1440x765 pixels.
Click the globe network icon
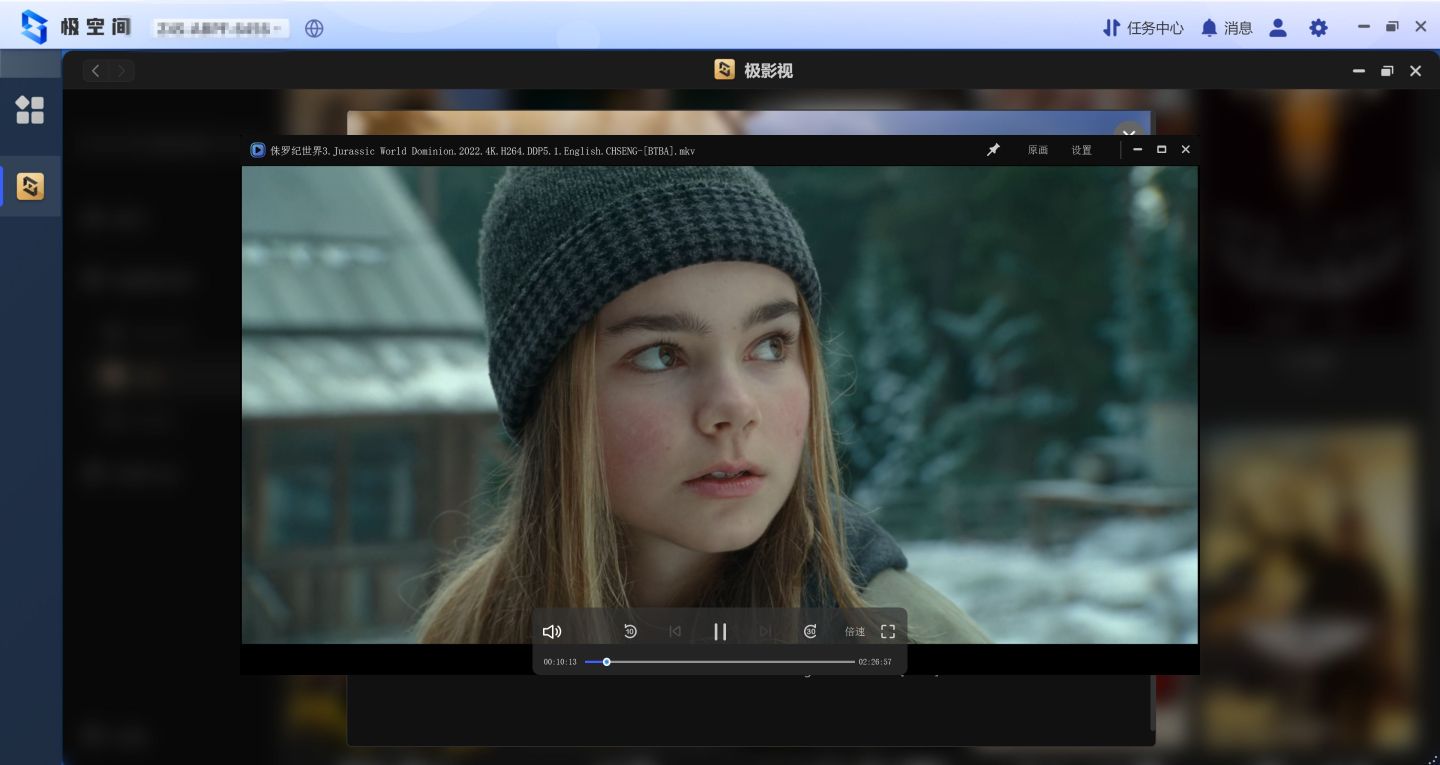pyautogui.click(x=314, y=28)
